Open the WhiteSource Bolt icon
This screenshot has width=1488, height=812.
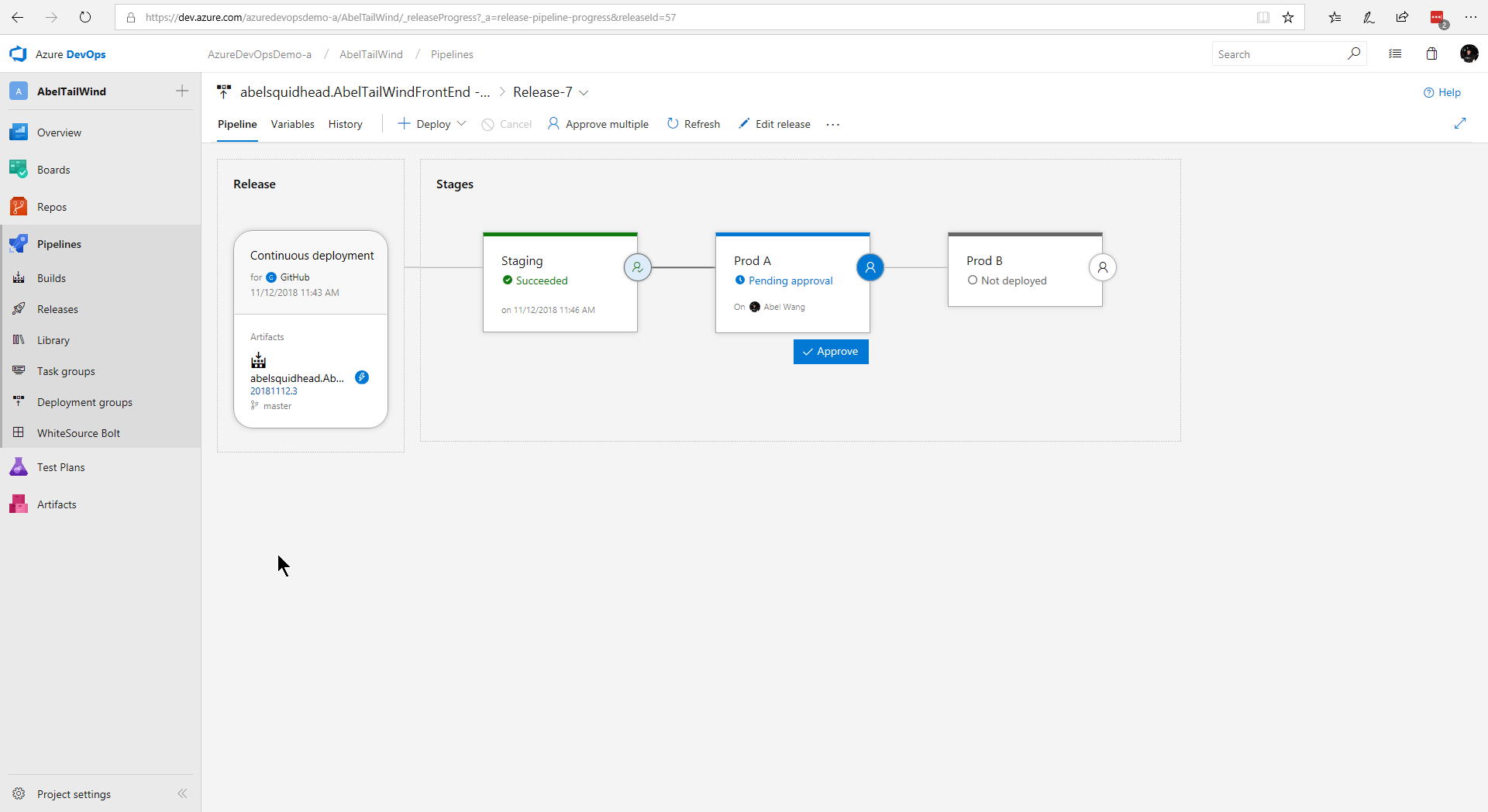(x=19, y=433)
